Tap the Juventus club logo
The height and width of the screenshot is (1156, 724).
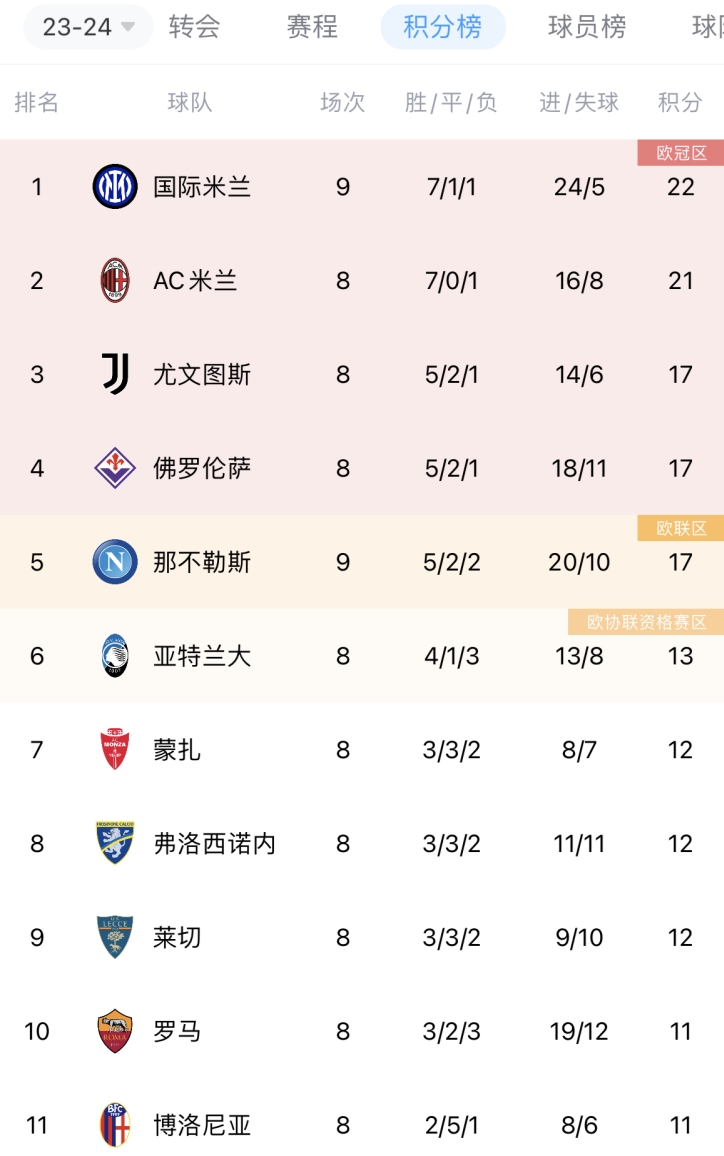(x=115, y=374)
